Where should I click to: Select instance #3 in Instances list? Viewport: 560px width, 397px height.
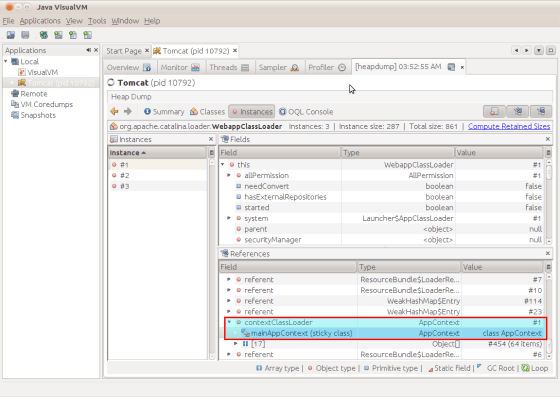(157, 186)
